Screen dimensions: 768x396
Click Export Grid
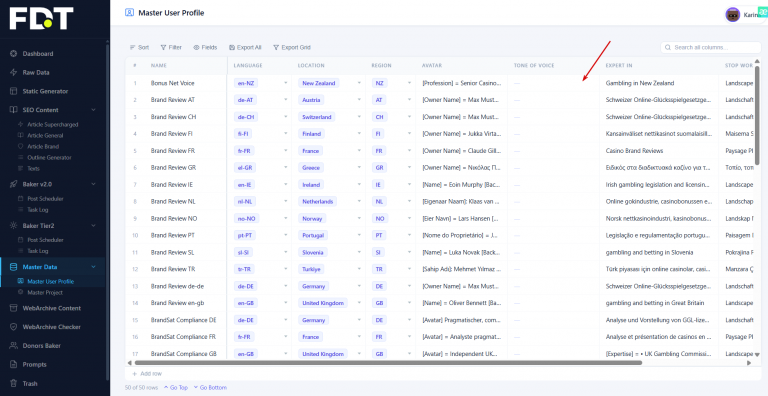pos(292,48)
